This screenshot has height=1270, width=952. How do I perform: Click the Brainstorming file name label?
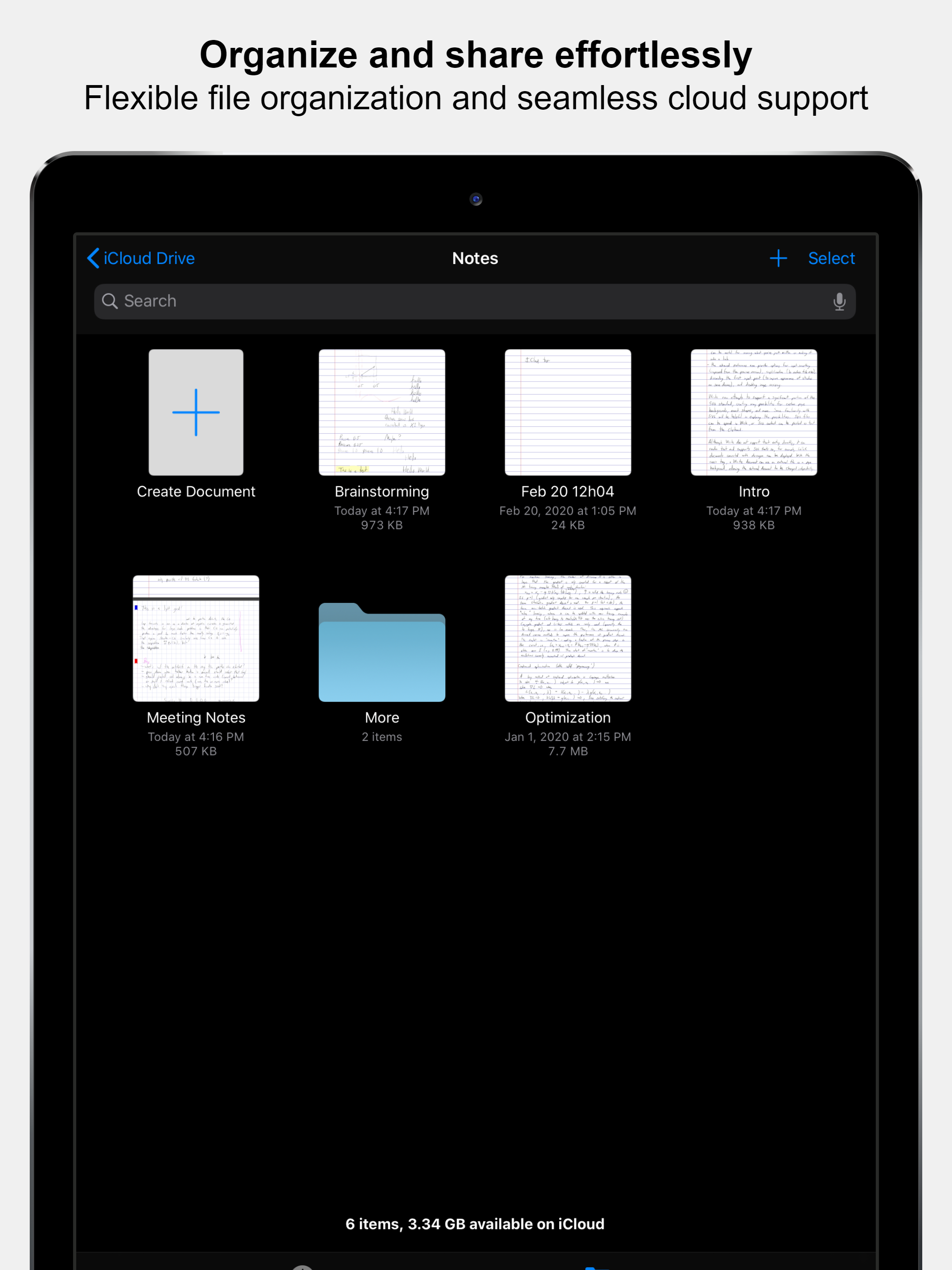[382, 491]
